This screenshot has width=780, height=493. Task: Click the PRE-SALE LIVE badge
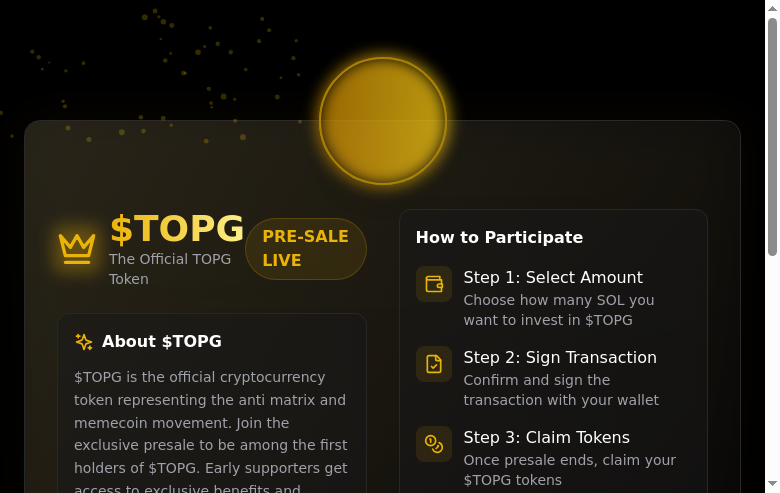click(x=305, y=249)
